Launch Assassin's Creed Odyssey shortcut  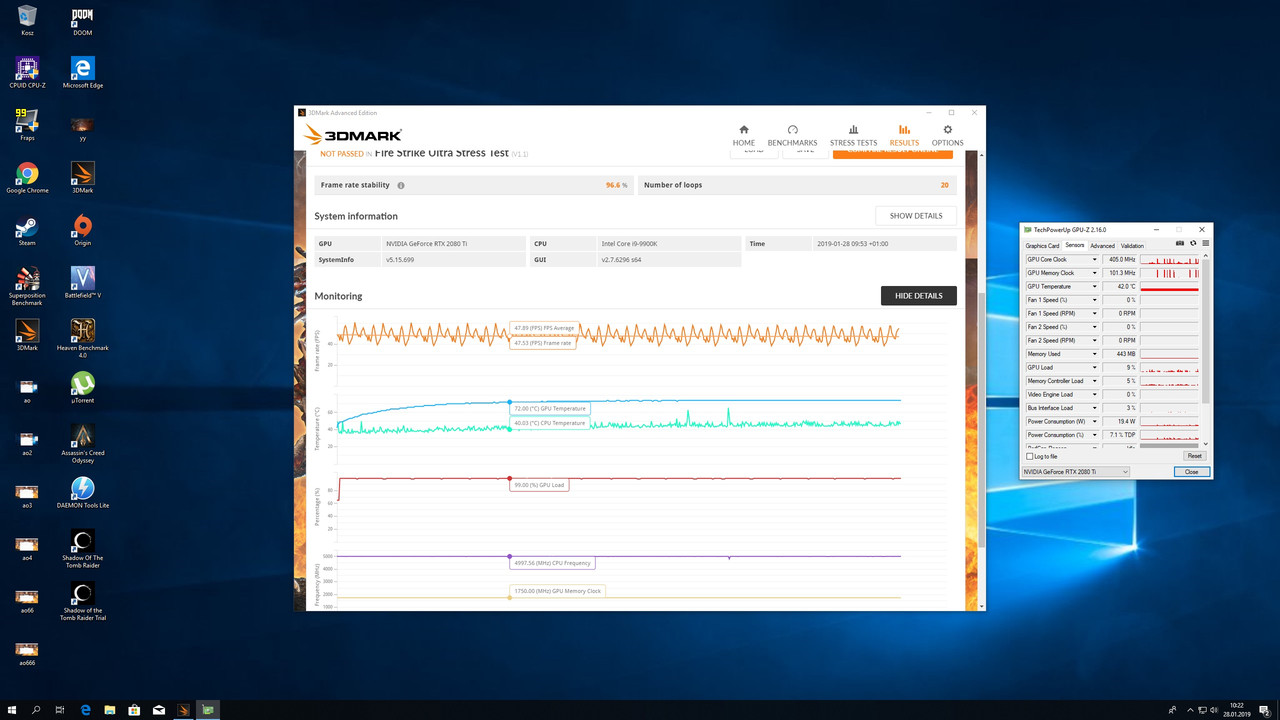tap(82, 443)
